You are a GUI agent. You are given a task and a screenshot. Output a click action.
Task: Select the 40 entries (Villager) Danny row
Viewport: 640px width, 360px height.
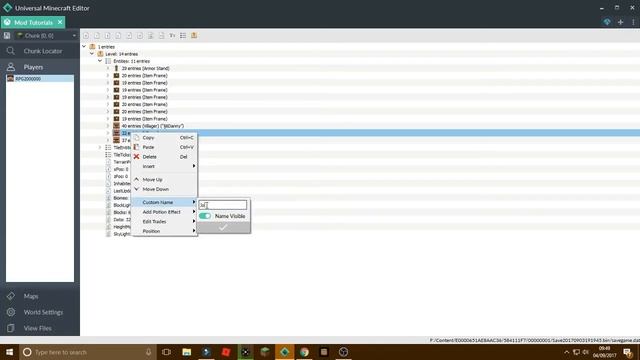(x=153, y=126)
